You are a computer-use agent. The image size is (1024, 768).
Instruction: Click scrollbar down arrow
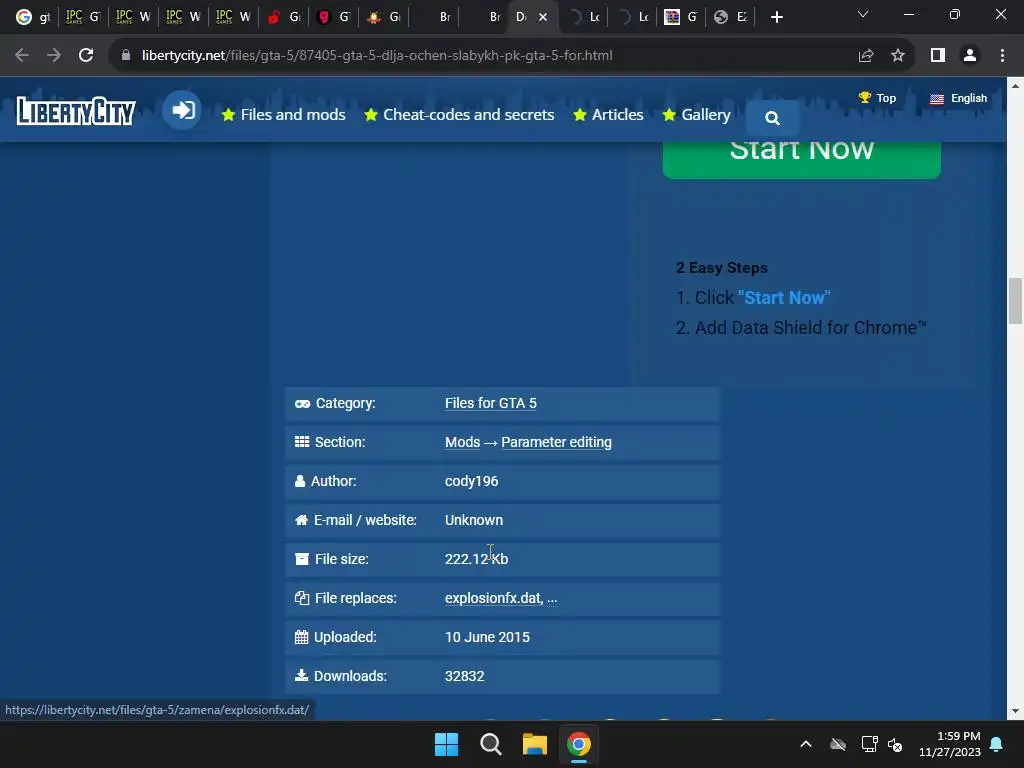point(1015,711)
